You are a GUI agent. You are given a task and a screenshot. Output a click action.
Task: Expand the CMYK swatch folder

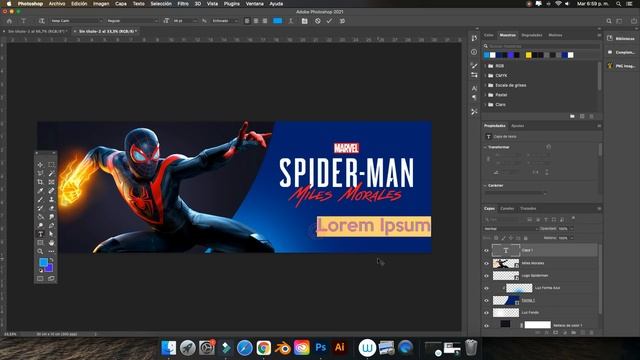486,76
